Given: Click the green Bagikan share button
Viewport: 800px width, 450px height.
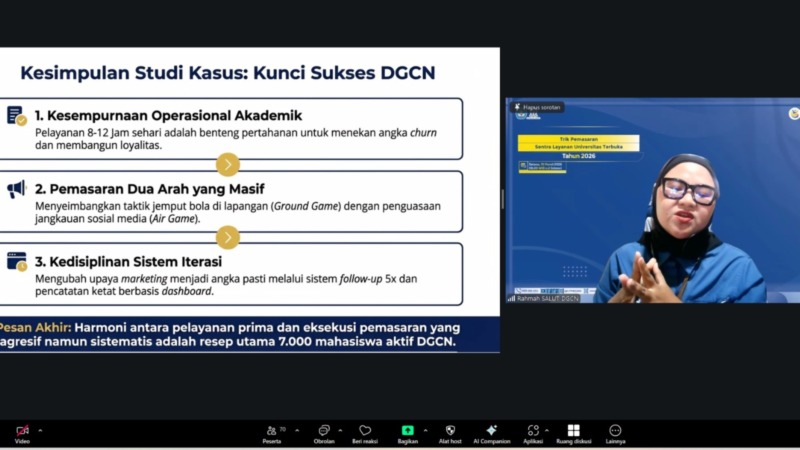Looking at the screenshot, I should pos(407,430).
